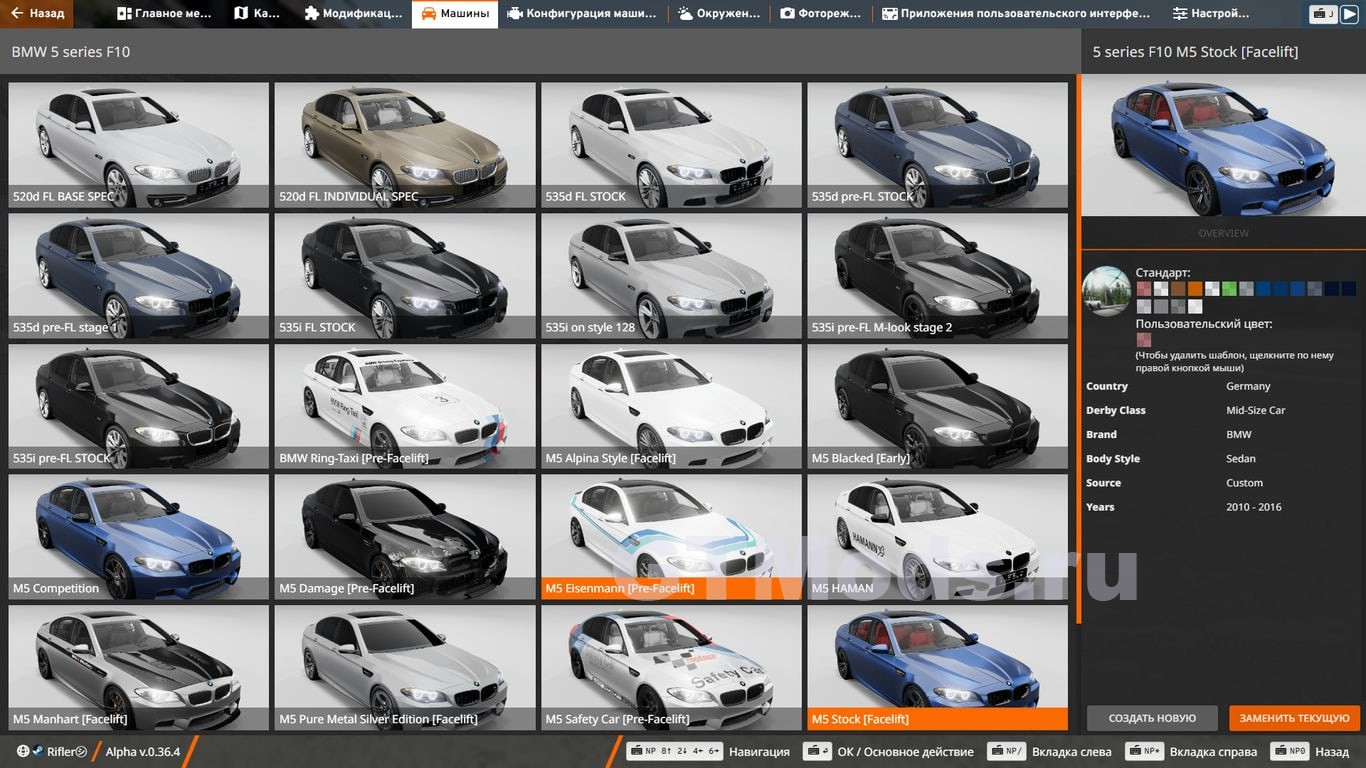Pick the brown standard color swatch
The height and width of the screenshot is (768, 1366).
click(x=1178, y=289)
